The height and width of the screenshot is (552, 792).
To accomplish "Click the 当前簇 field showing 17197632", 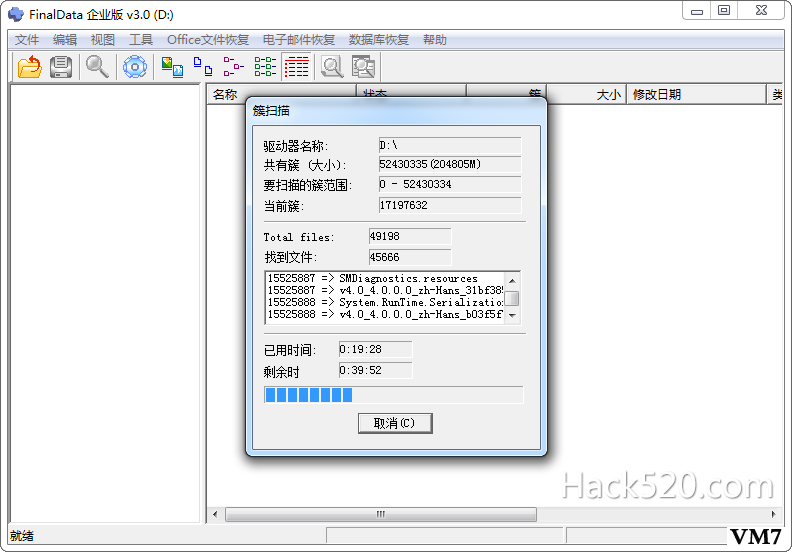I will tap(450, 205).
